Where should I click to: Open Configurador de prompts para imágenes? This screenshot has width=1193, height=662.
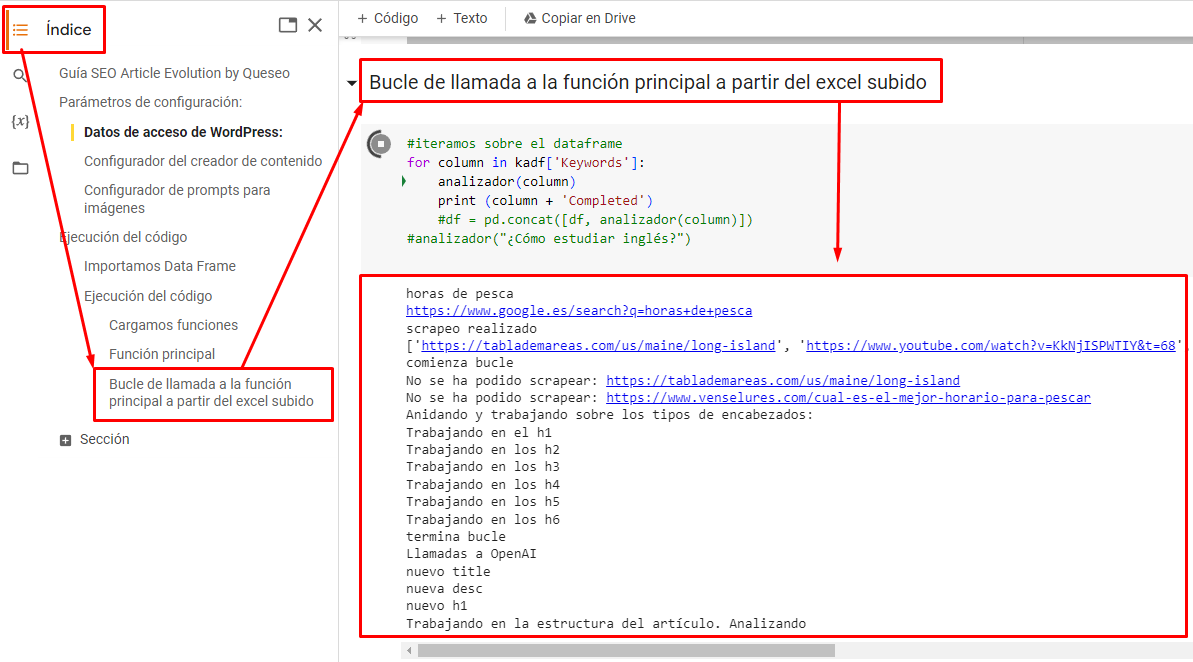coord(177,199)
